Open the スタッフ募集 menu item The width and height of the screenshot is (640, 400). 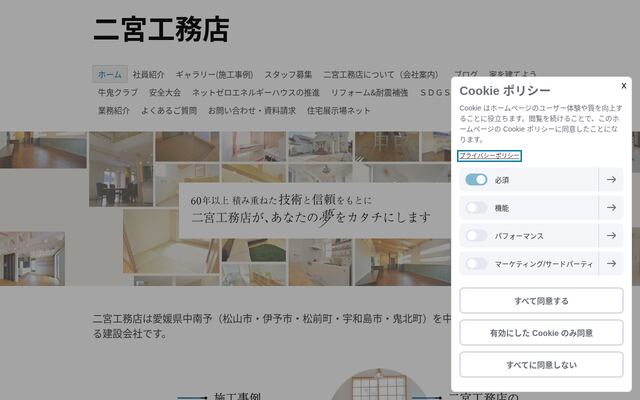click(x=288, y=75)
